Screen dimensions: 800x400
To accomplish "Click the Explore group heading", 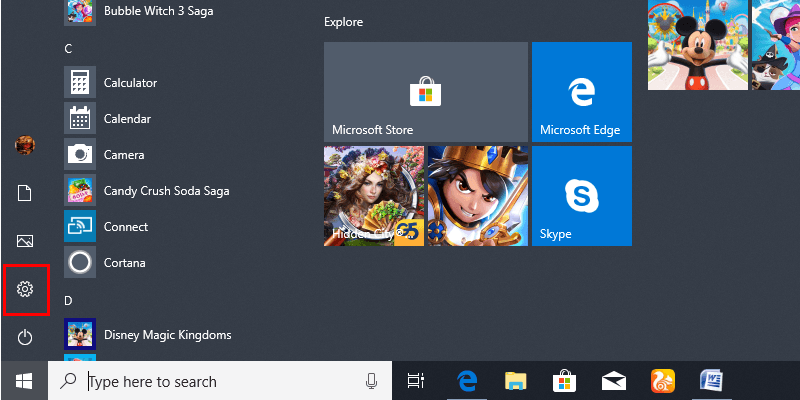I will [343, 21].
